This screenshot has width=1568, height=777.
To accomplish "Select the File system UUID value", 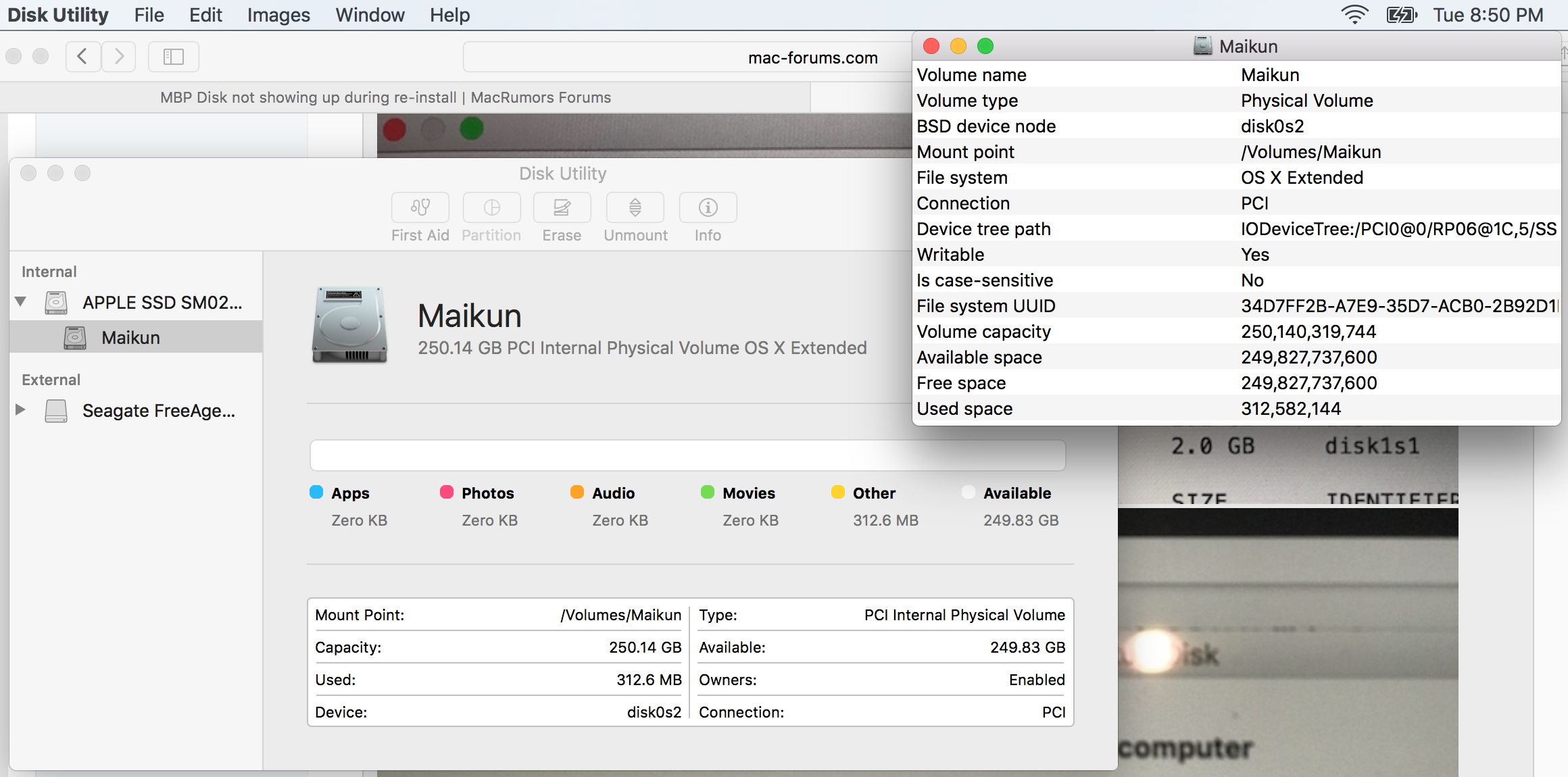I will point(1399,306).
